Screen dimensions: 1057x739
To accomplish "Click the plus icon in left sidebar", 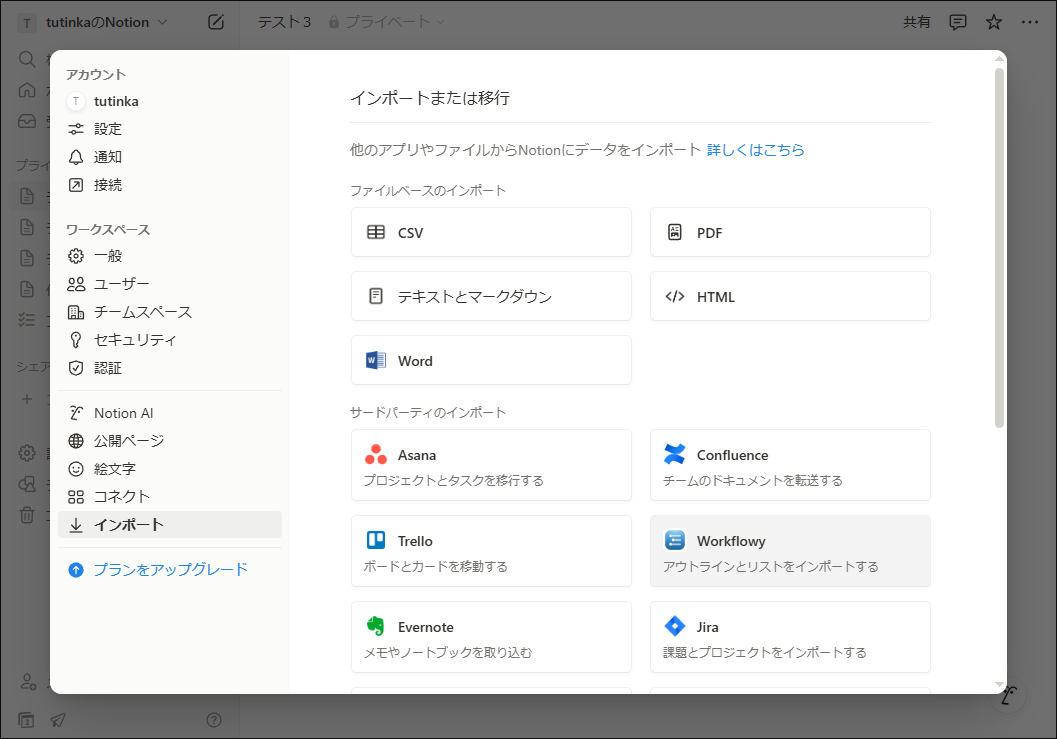I will tap(27, 398).
